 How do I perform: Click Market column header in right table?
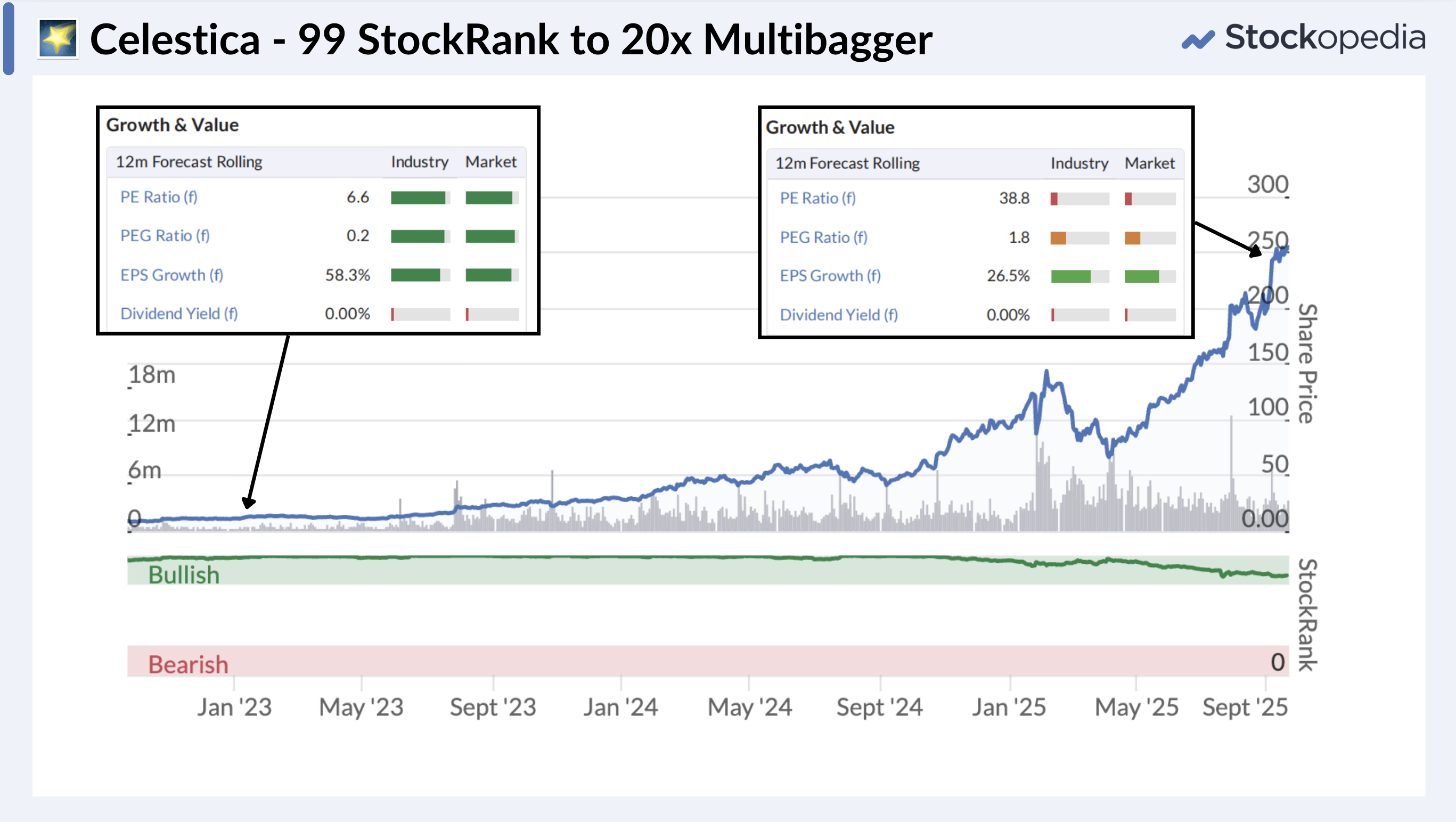click(x=1150, y=163)
